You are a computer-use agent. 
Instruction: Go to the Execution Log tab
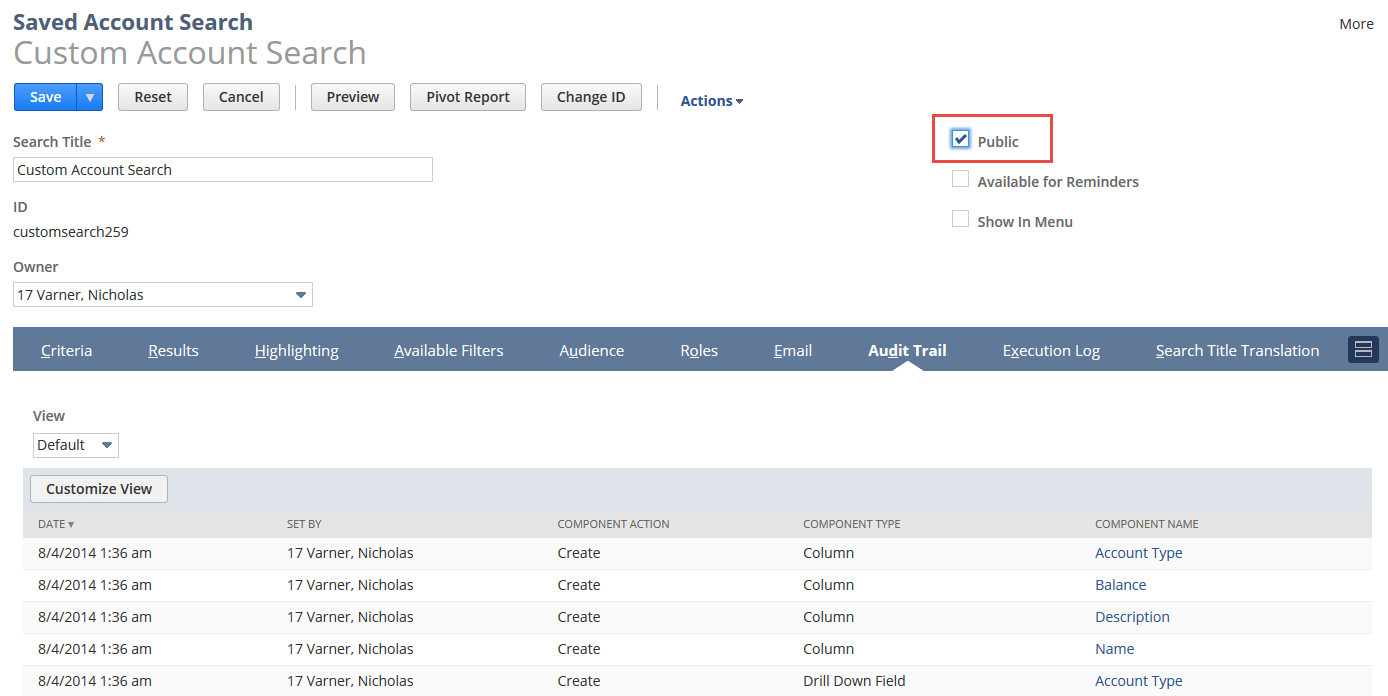pos(1051,350)
